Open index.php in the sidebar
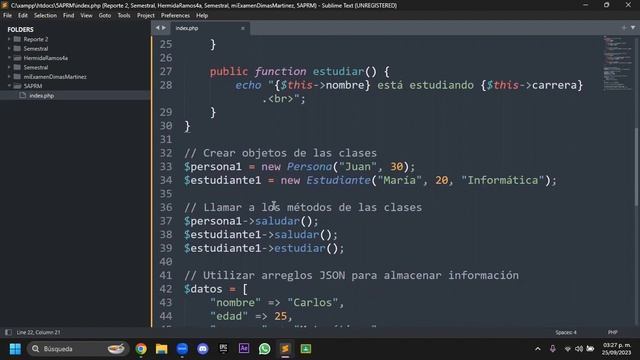Image resolution: width=640 pixels, height=360 pixels. pyautogui.click(x=41, y=96)
